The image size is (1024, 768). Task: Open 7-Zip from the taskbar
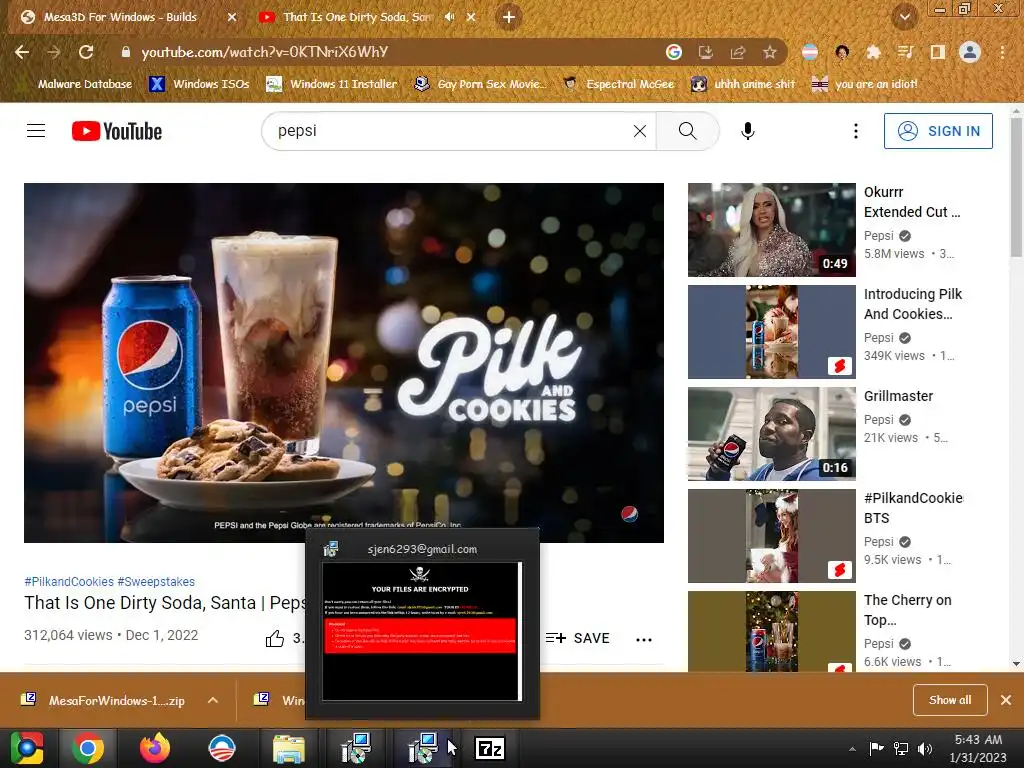click(490, 748)
